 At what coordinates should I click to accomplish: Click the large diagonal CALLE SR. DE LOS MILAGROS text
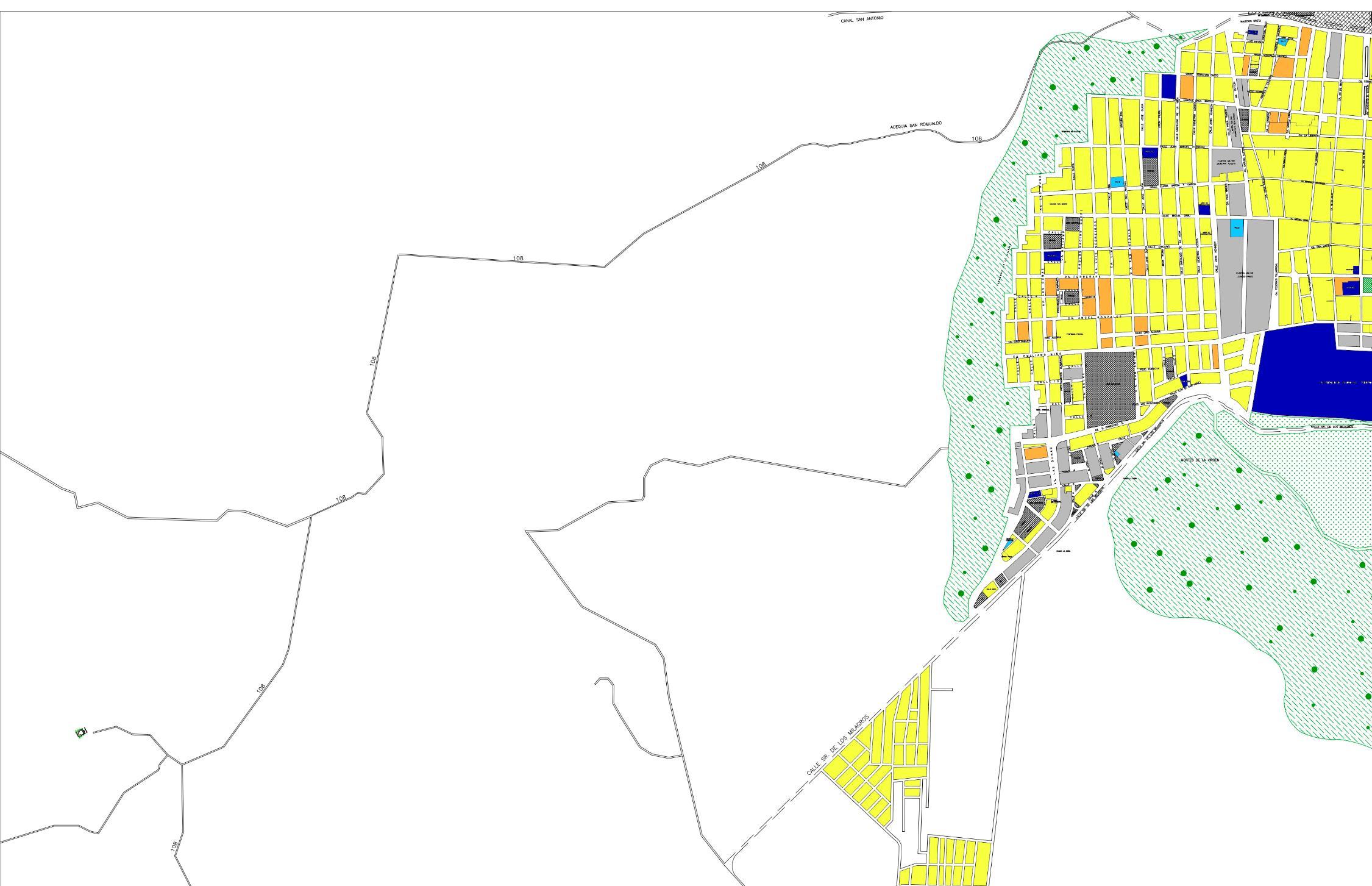coord(837,743)
